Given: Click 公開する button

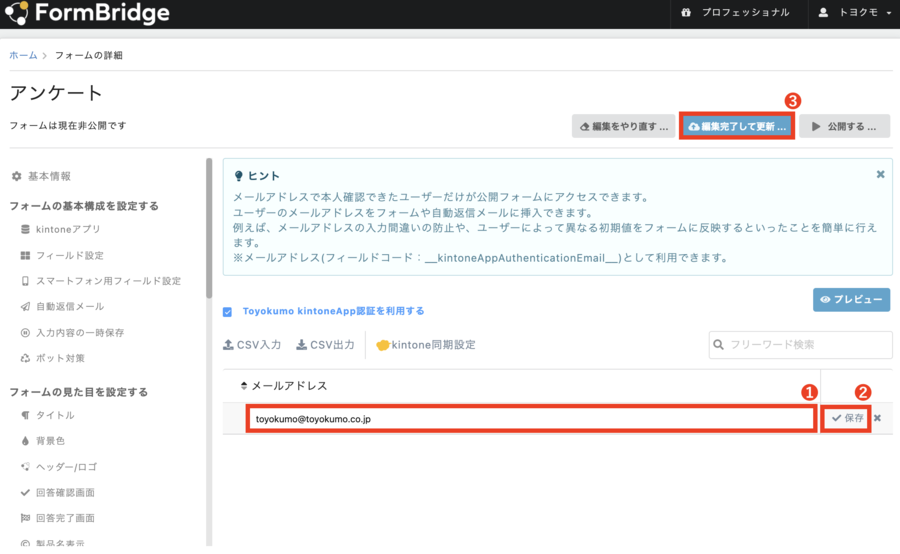Looking at the screenshot, I should [x=844, y=126].
